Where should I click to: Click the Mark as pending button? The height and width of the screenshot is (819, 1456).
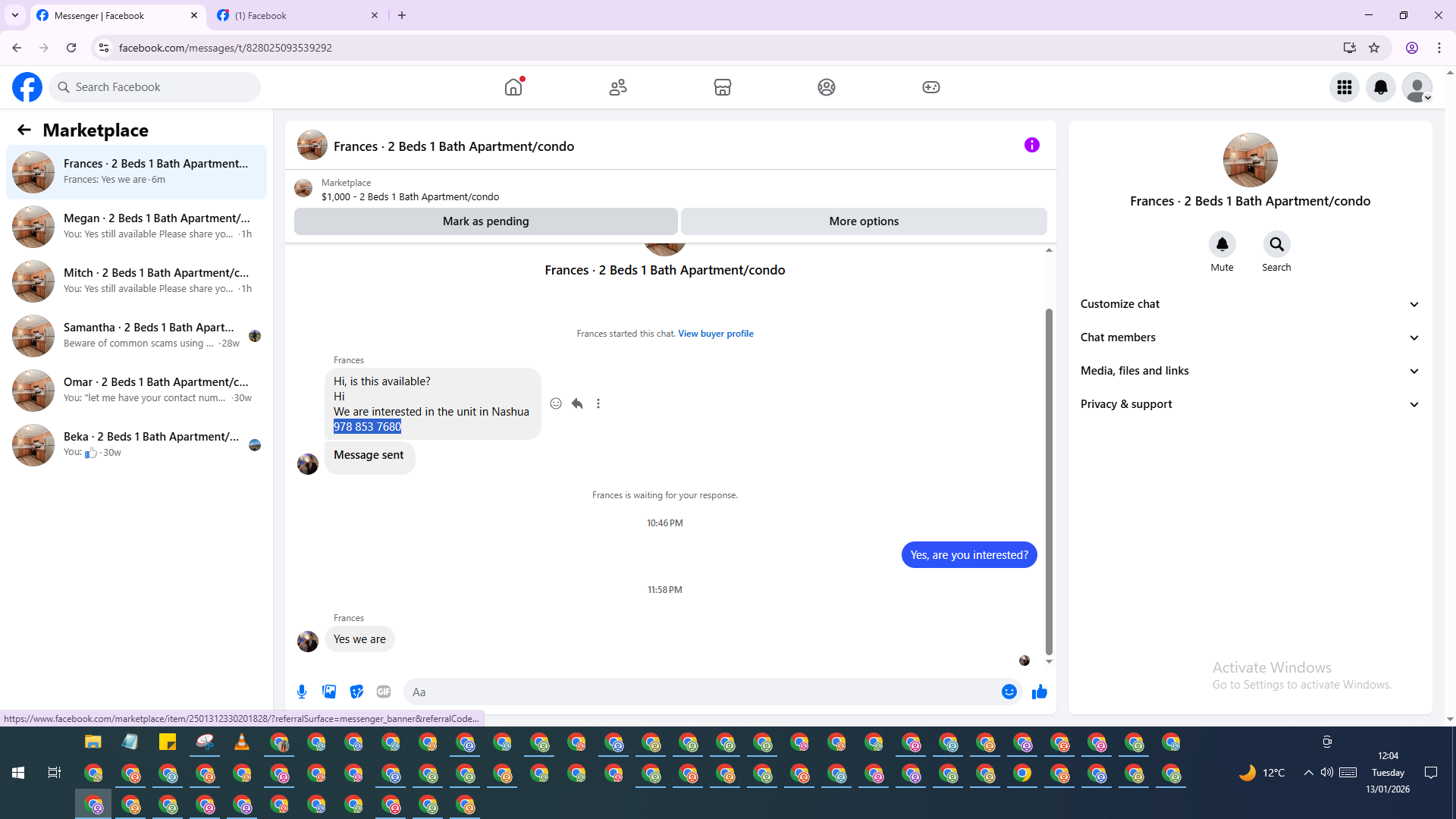tap(485, 221)
